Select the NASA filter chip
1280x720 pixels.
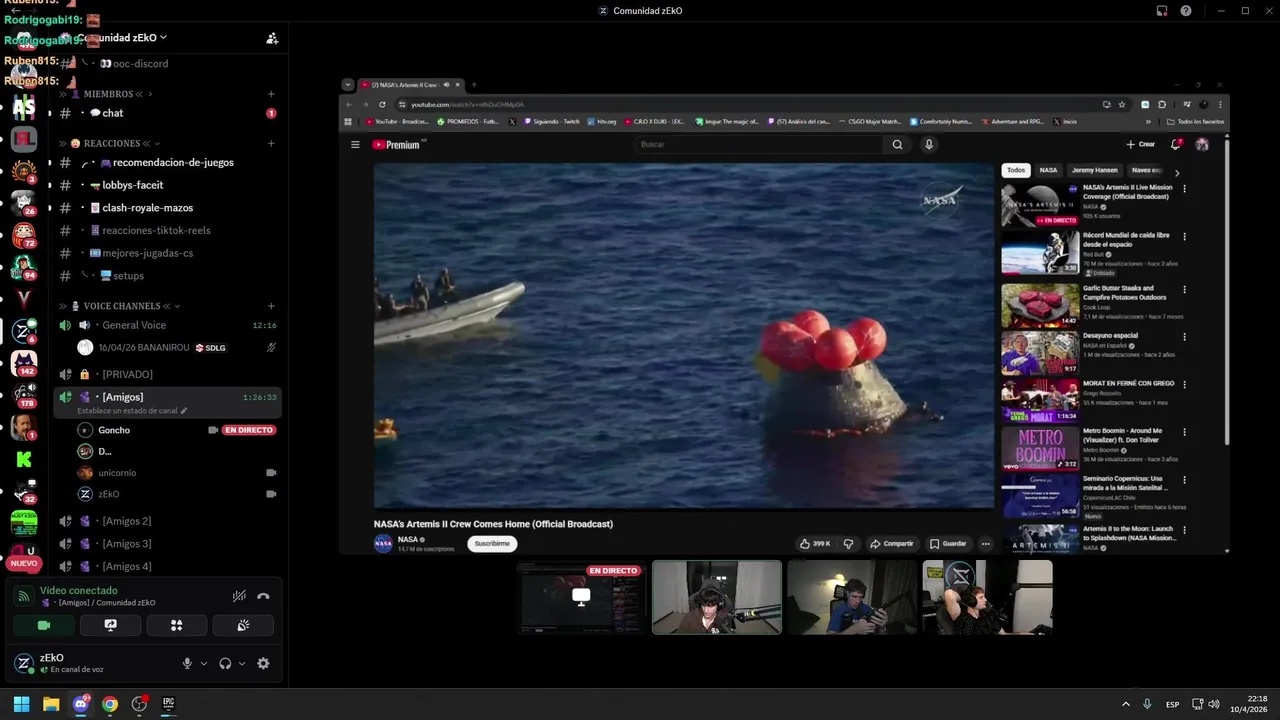(1048, 170)
